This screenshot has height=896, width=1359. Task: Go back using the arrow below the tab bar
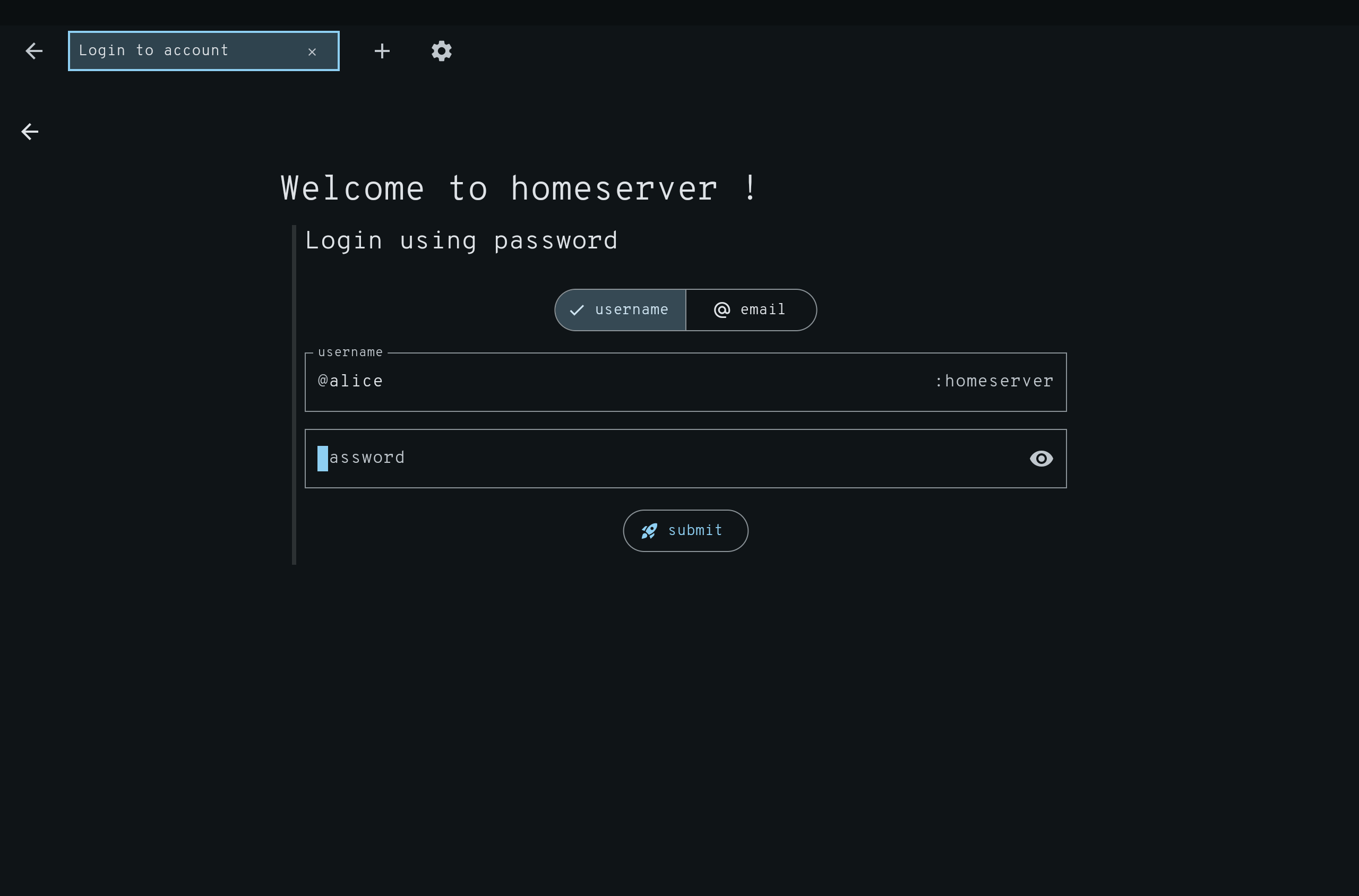point(30,132)
